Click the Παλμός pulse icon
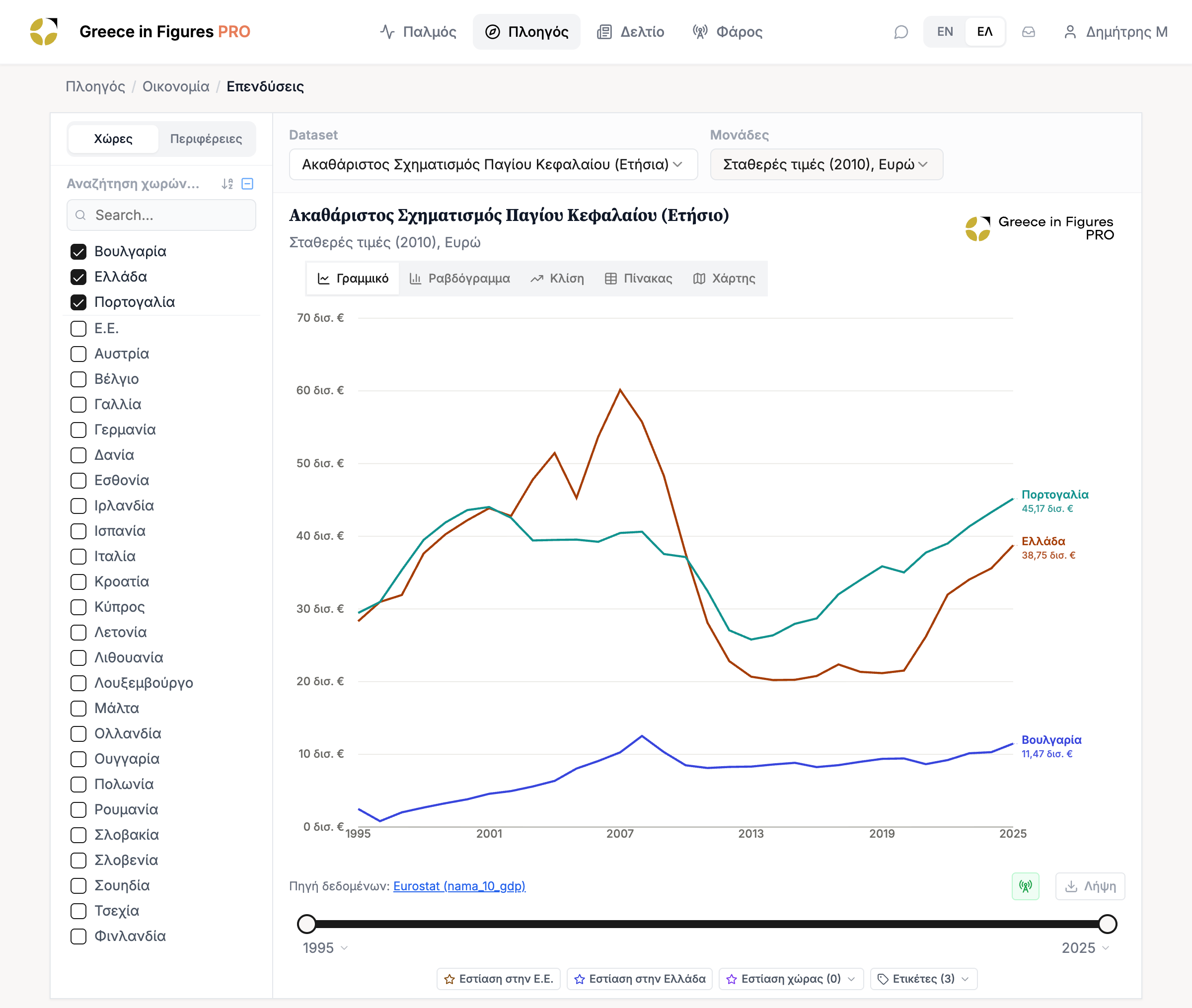This screenshot has width=1192, height=1008. pyautogui.click(x=387, y=32)
